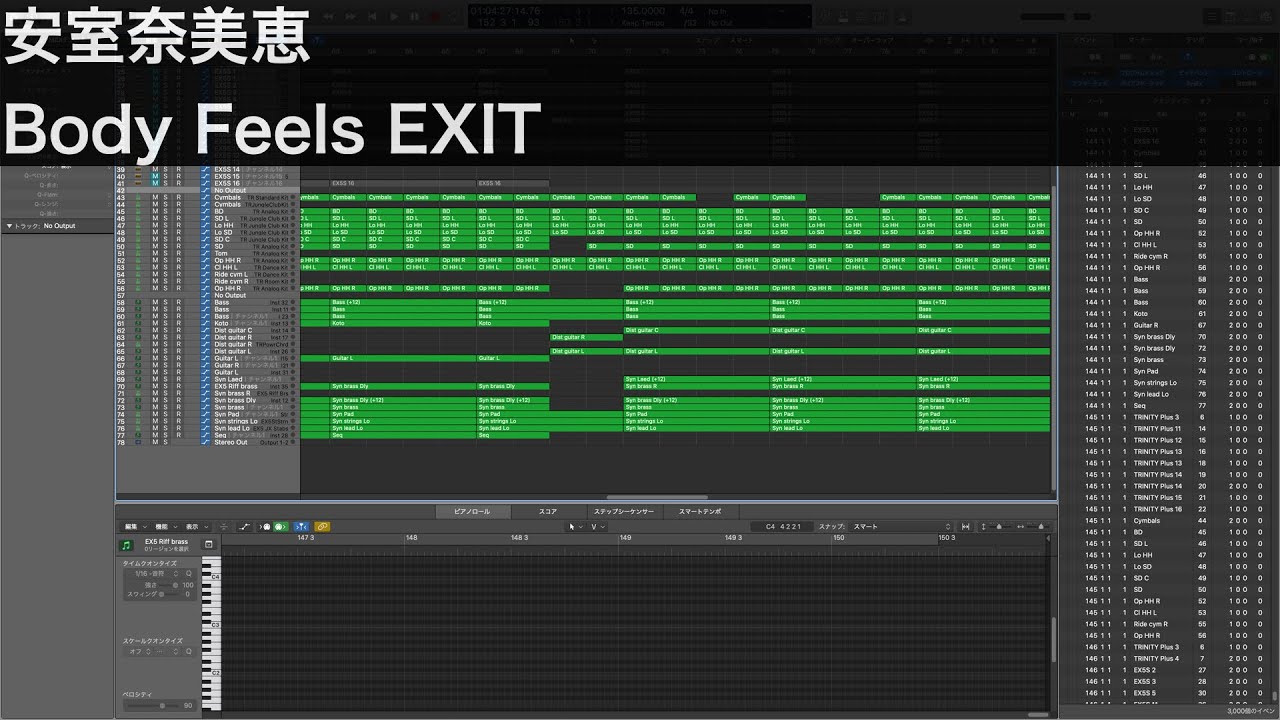Toggle the green MIDI In button in piano roll
The width and height of the screenshot is (1280, 720).
[280, 526]
